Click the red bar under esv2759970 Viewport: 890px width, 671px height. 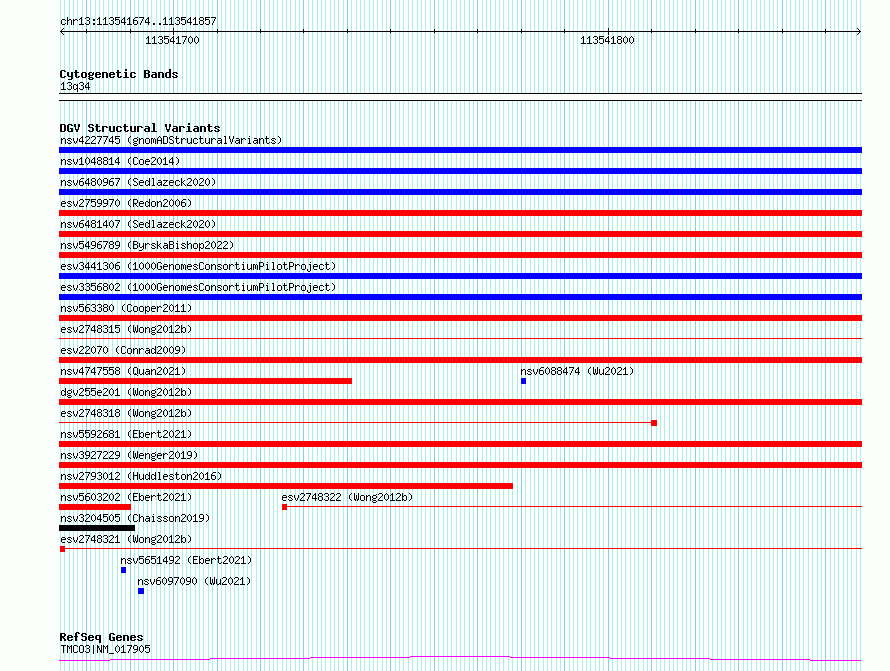460,213
